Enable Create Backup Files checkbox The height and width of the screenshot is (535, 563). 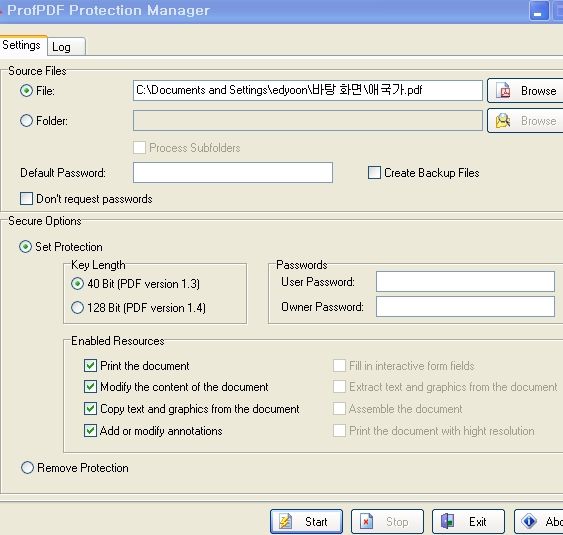pyautogui.click(x=374, y=172)
